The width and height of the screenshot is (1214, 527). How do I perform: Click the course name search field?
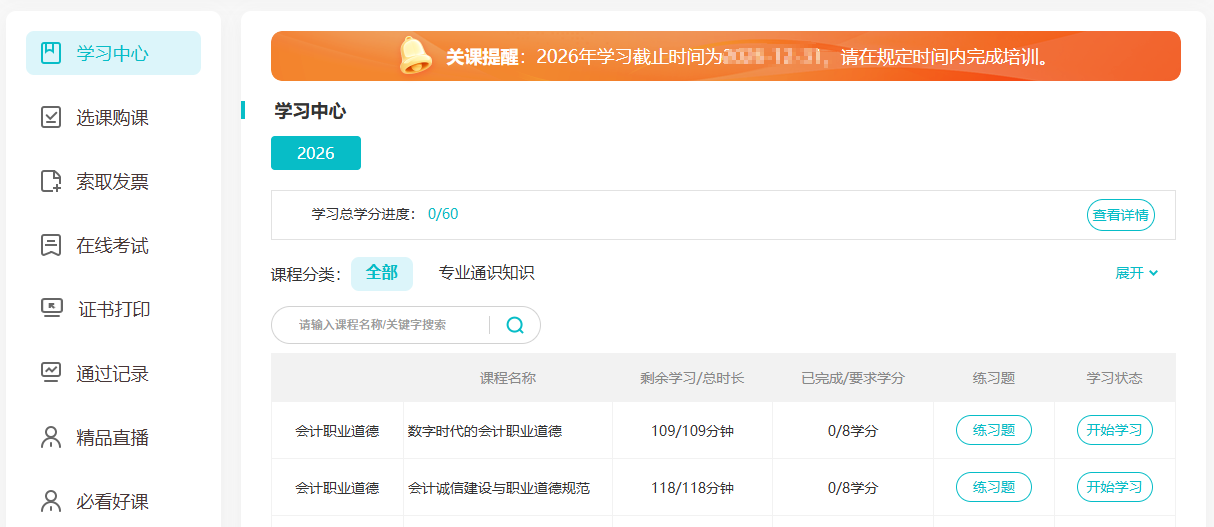coord(380,325)
